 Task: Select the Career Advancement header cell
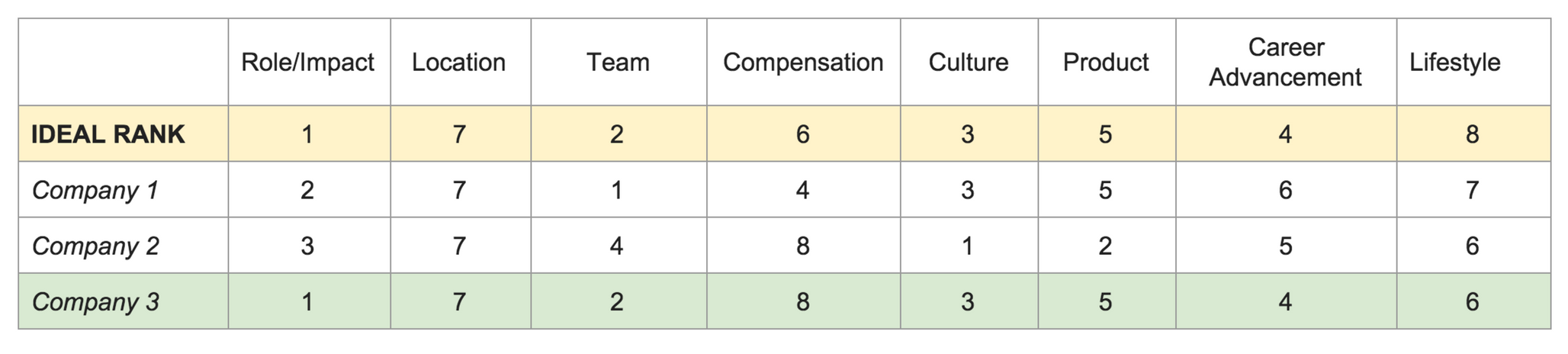tap(1285, 63)
